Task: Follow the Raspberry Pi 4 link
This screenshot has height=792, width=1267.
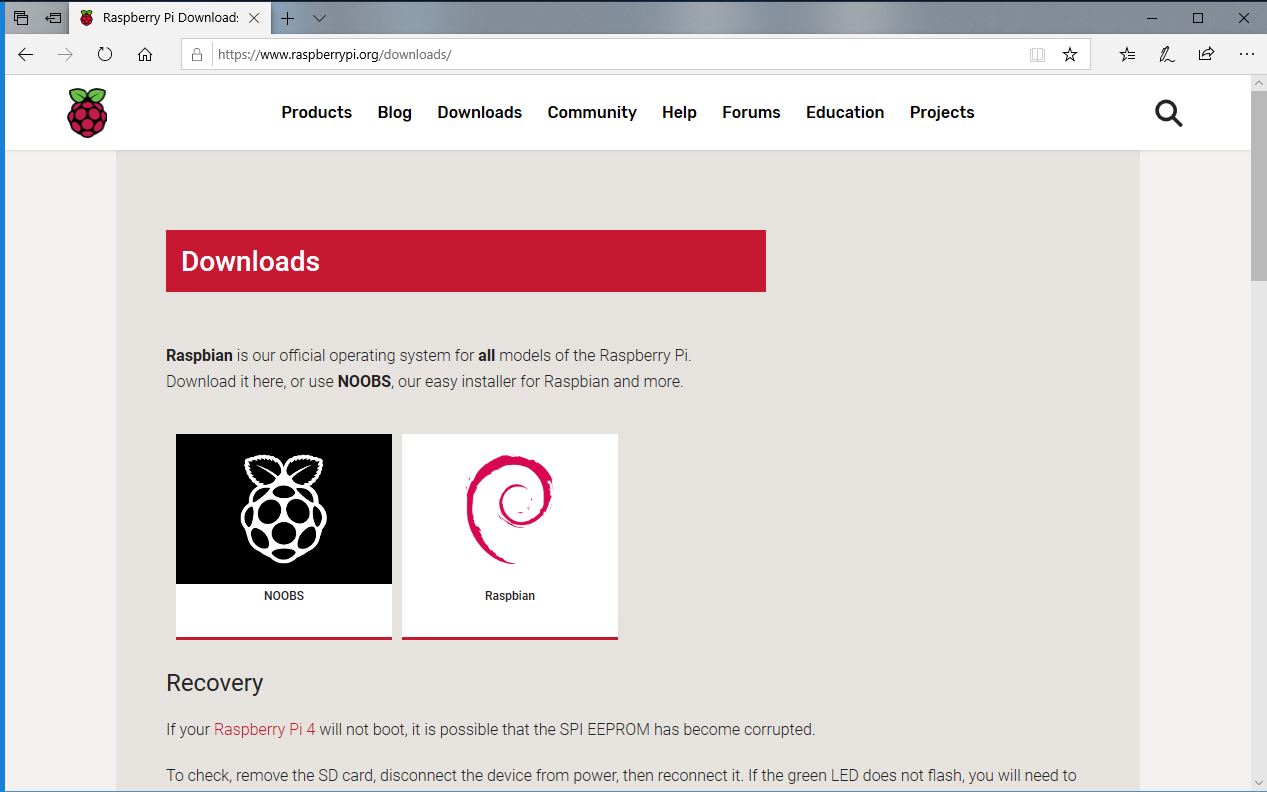Action: pyautogui.click(x=265, y=729)
